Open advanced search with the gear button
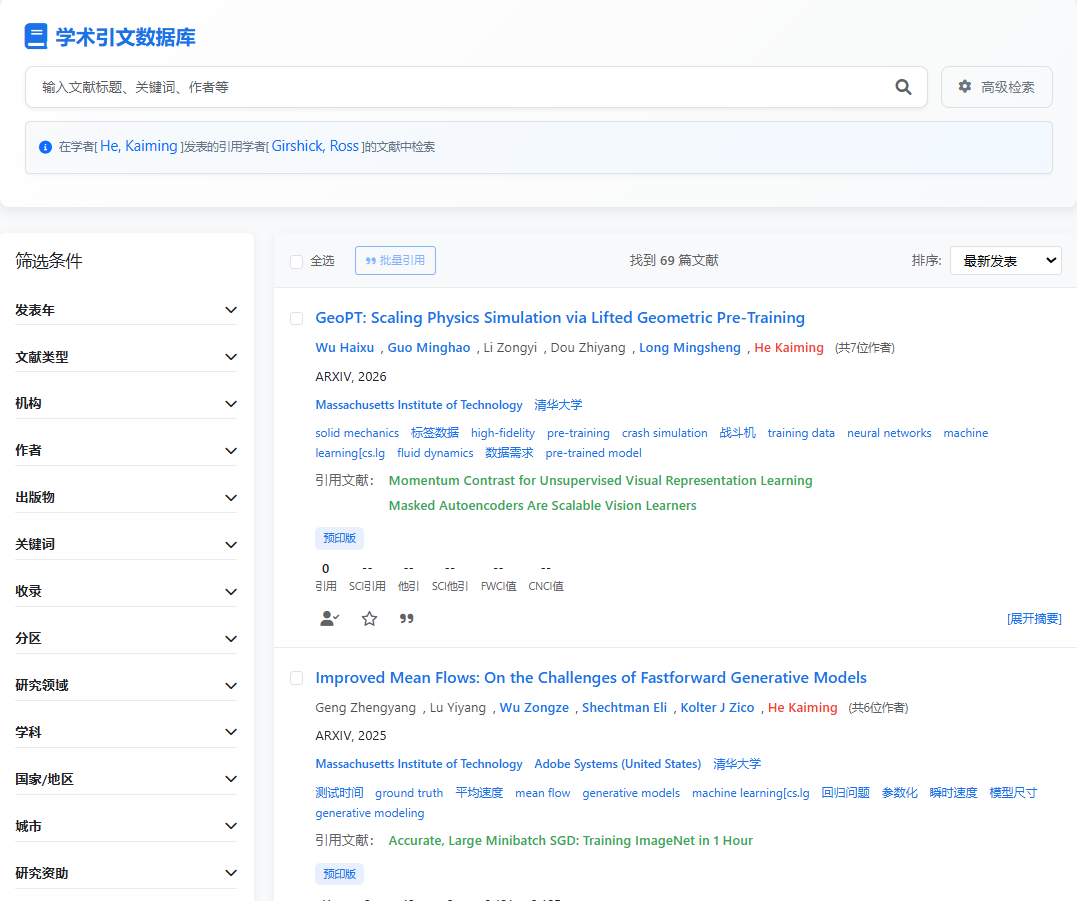Viewport: 1077px width, 901px height. tap(996, 87)
